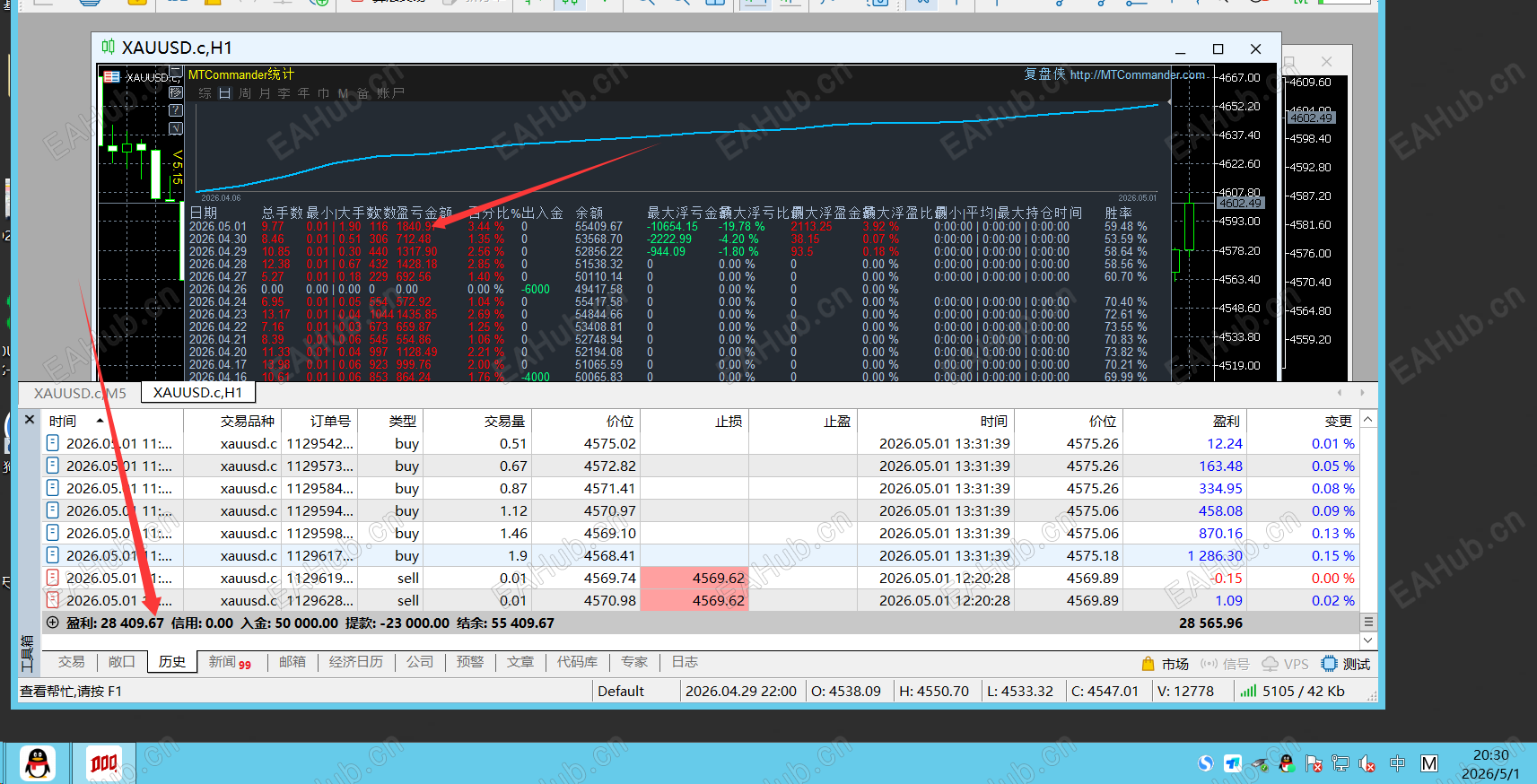Click the connection signal bars in the status bar
Image resolution: width=1537 pixels, height=784 pixels.
(1248, 691)
